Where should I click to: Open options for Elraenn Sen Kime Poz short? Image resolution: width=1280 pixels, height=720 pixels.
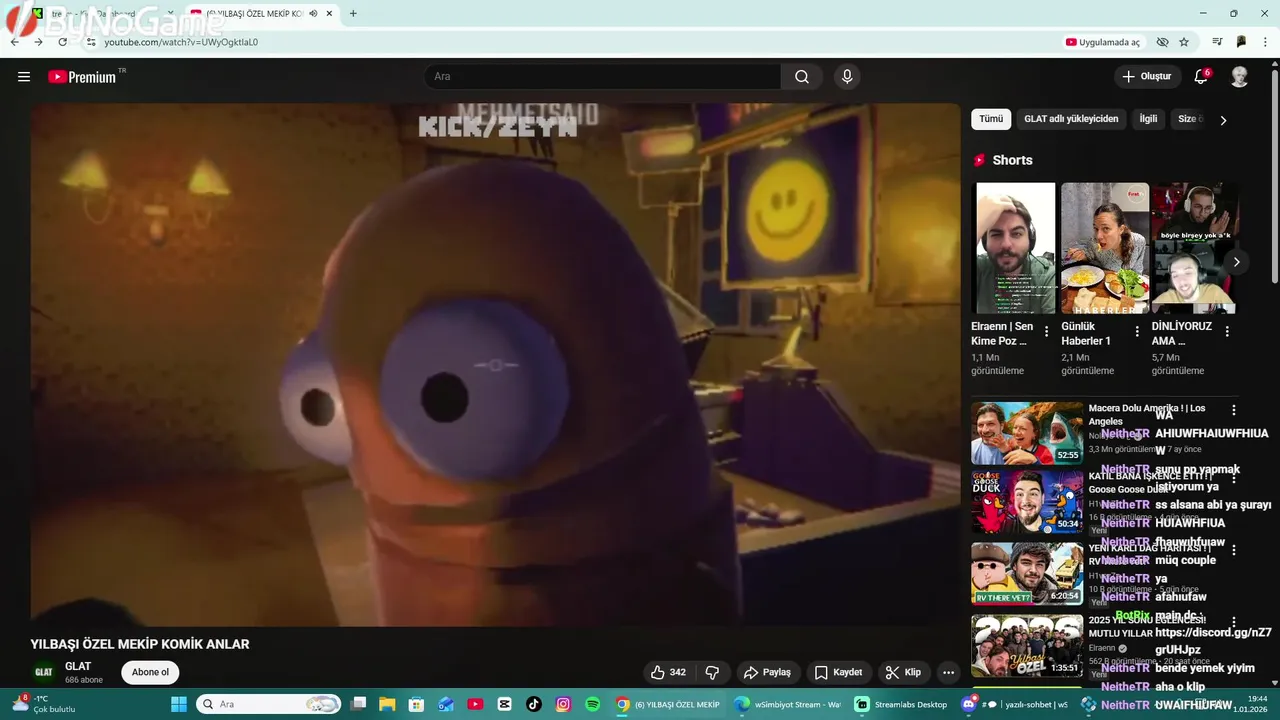coord(1047,332)
